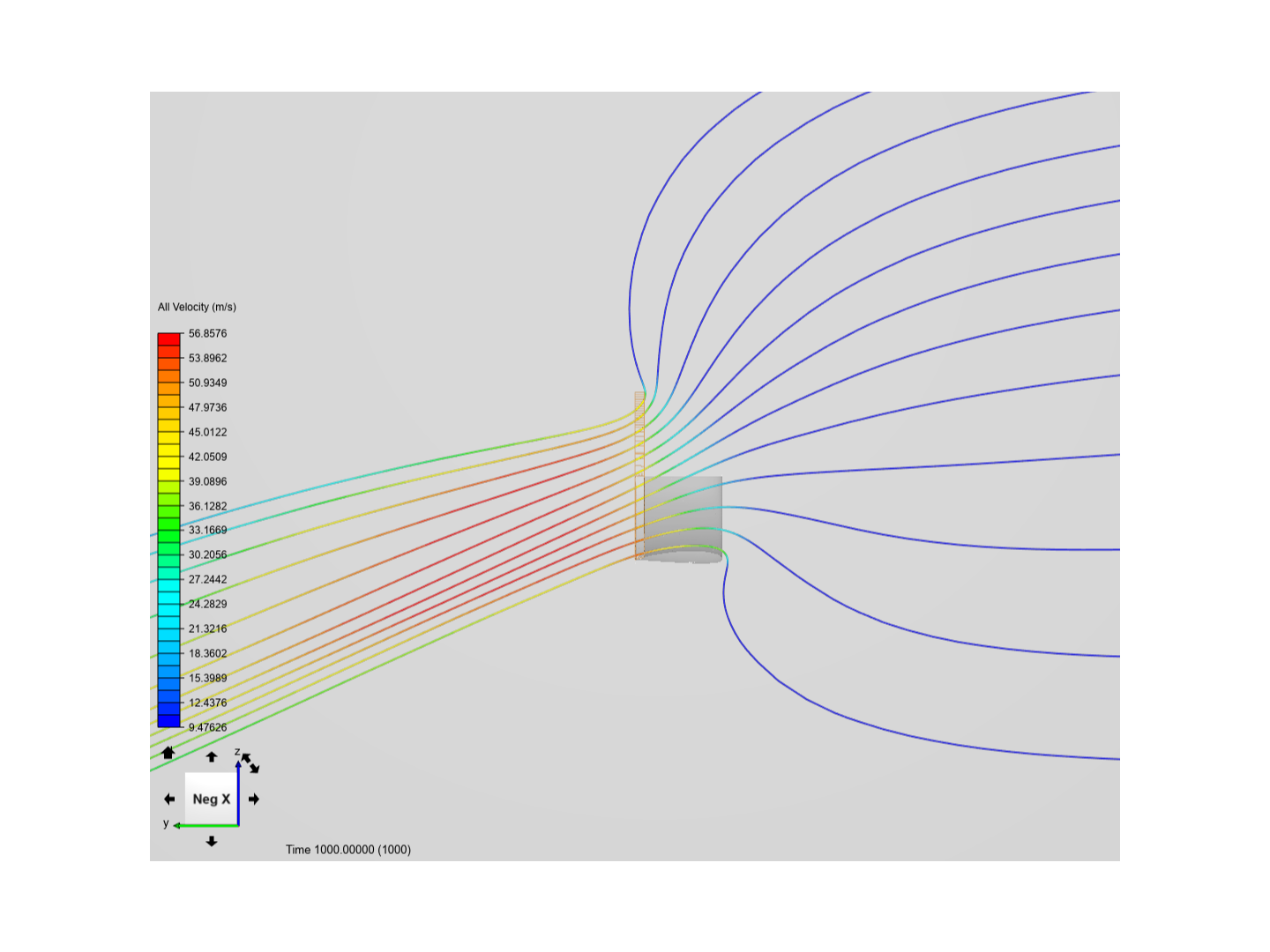Click the green y axis arrow

point(206,825)
